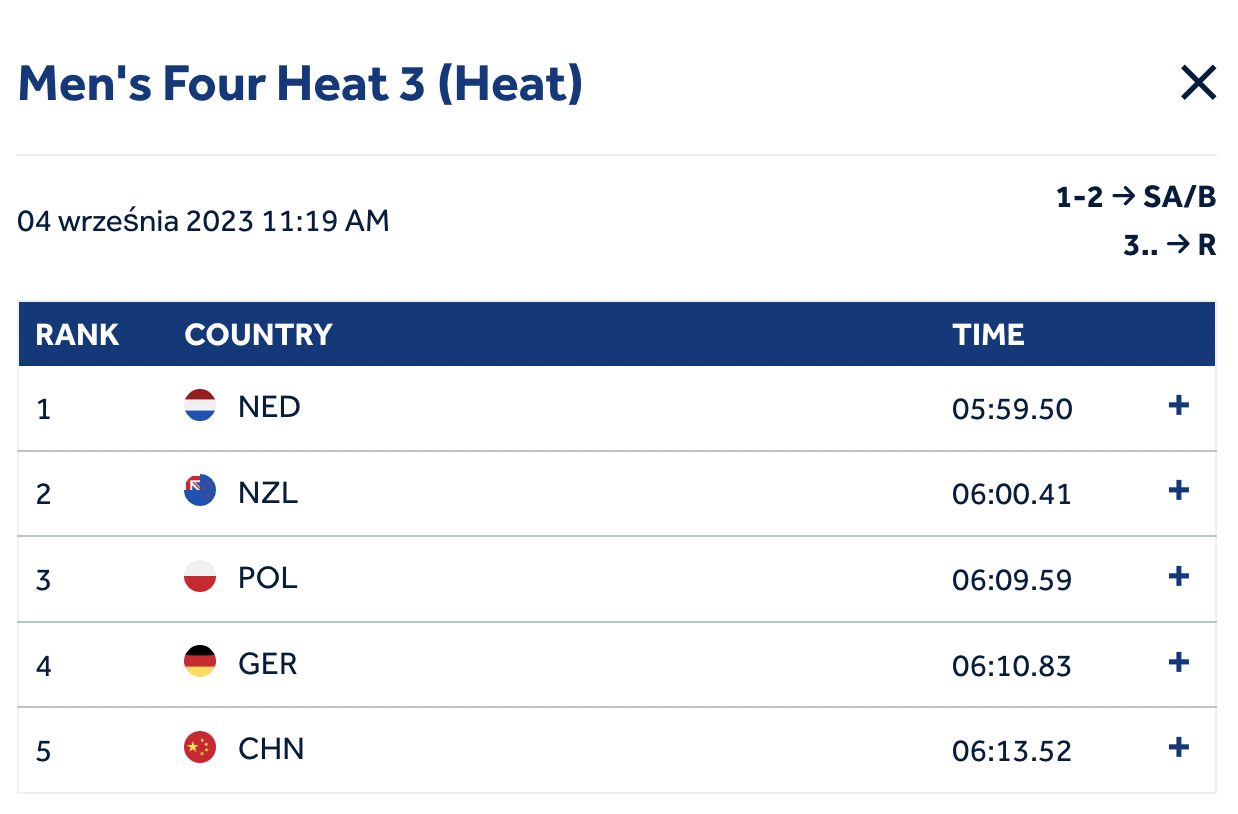This screenshot has height=814, width=1238.
Task: Click the Germany flag icon
Action: (200, 662)
